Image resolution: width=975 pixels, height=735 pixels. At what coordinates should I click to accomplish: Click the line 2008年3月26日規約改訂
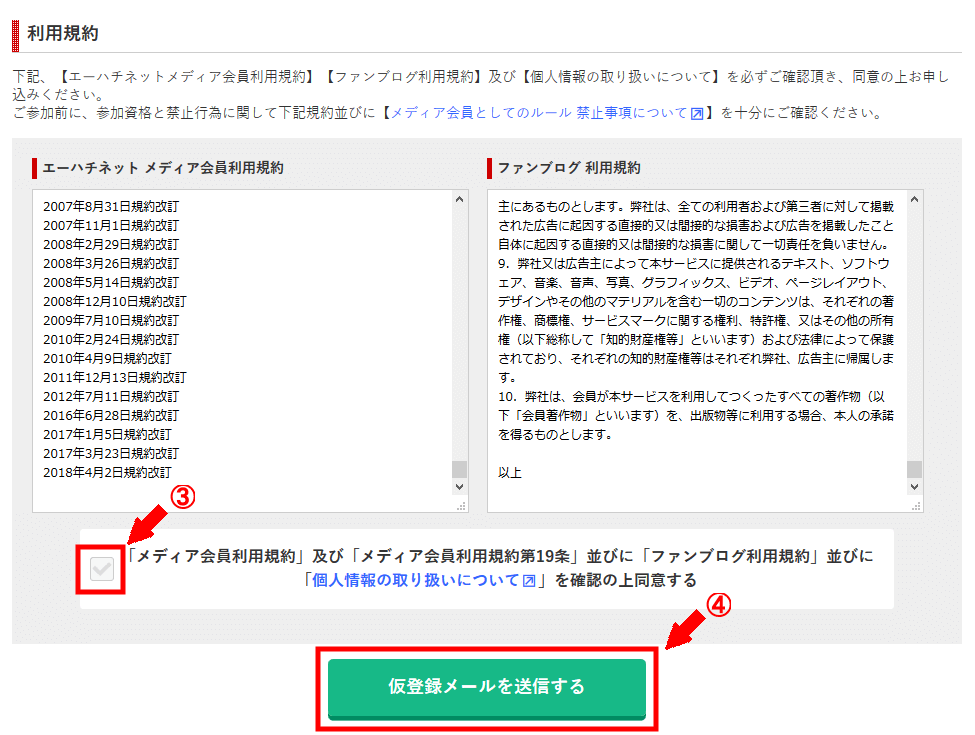pos(111,263)
